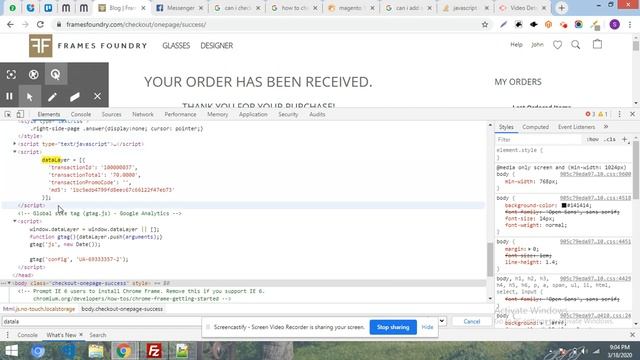Image resolution: width=640 pixels, height=360 pixels.
Task: Open the GLASSES menu on site
Action: (176, 45)
